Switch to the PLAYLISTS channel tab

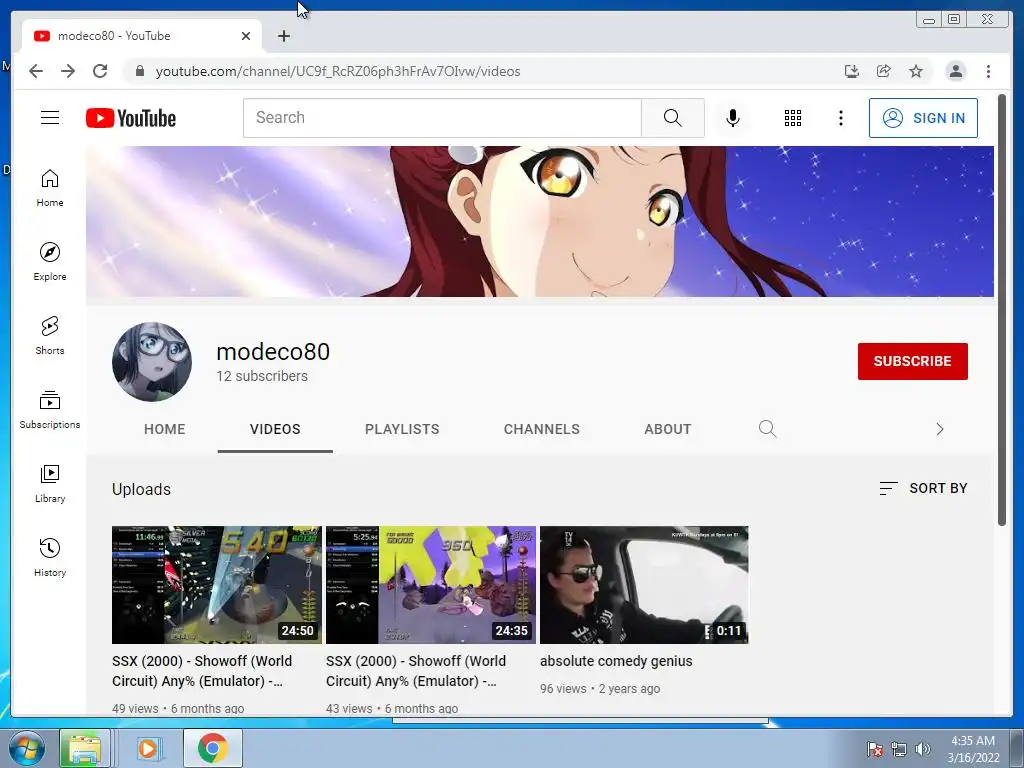[402, 429]
